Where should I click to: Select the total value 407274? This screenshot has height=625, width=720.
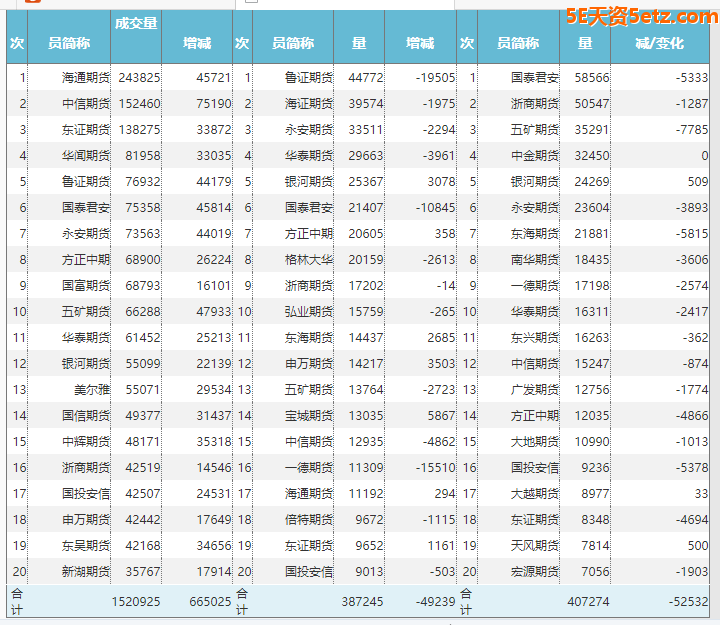click(x=587, y=601)
